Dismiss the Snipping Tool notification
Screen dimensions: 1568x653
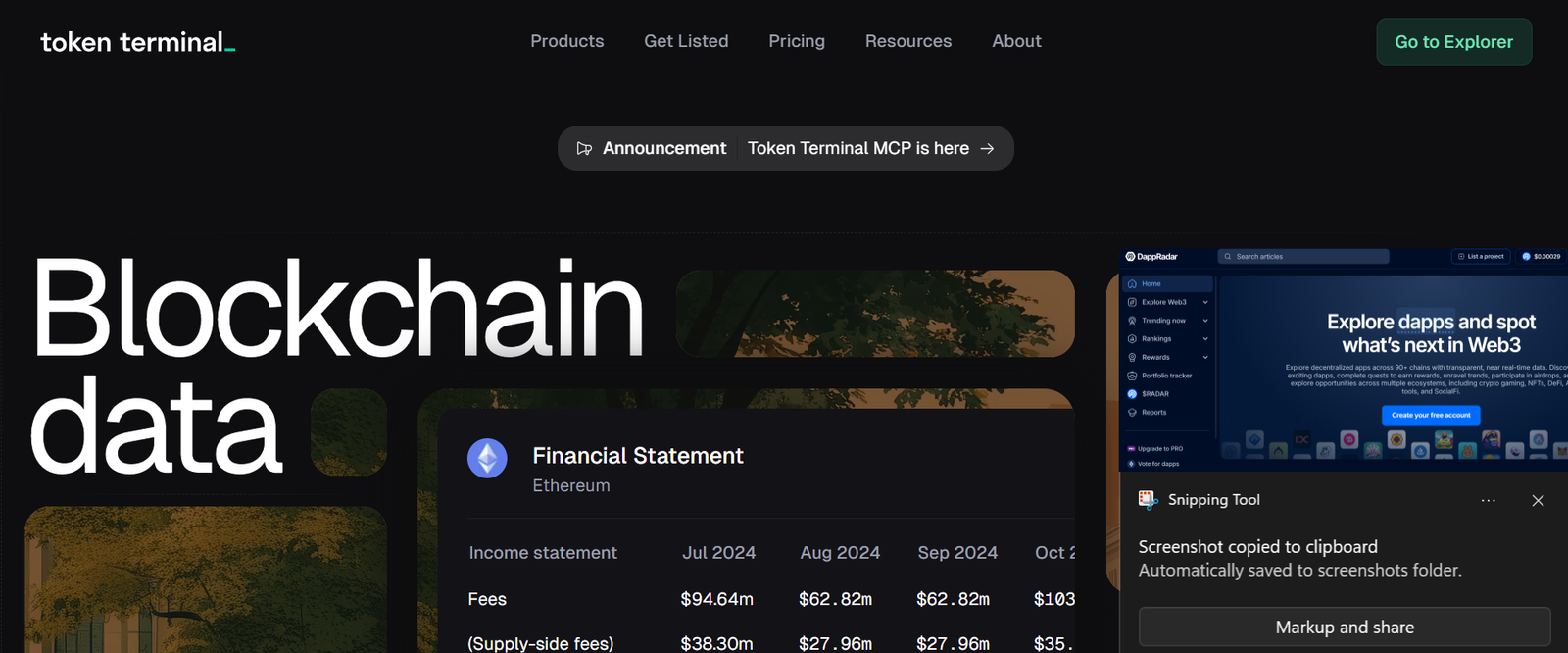pyautogui.click(x=1538, y=500)
